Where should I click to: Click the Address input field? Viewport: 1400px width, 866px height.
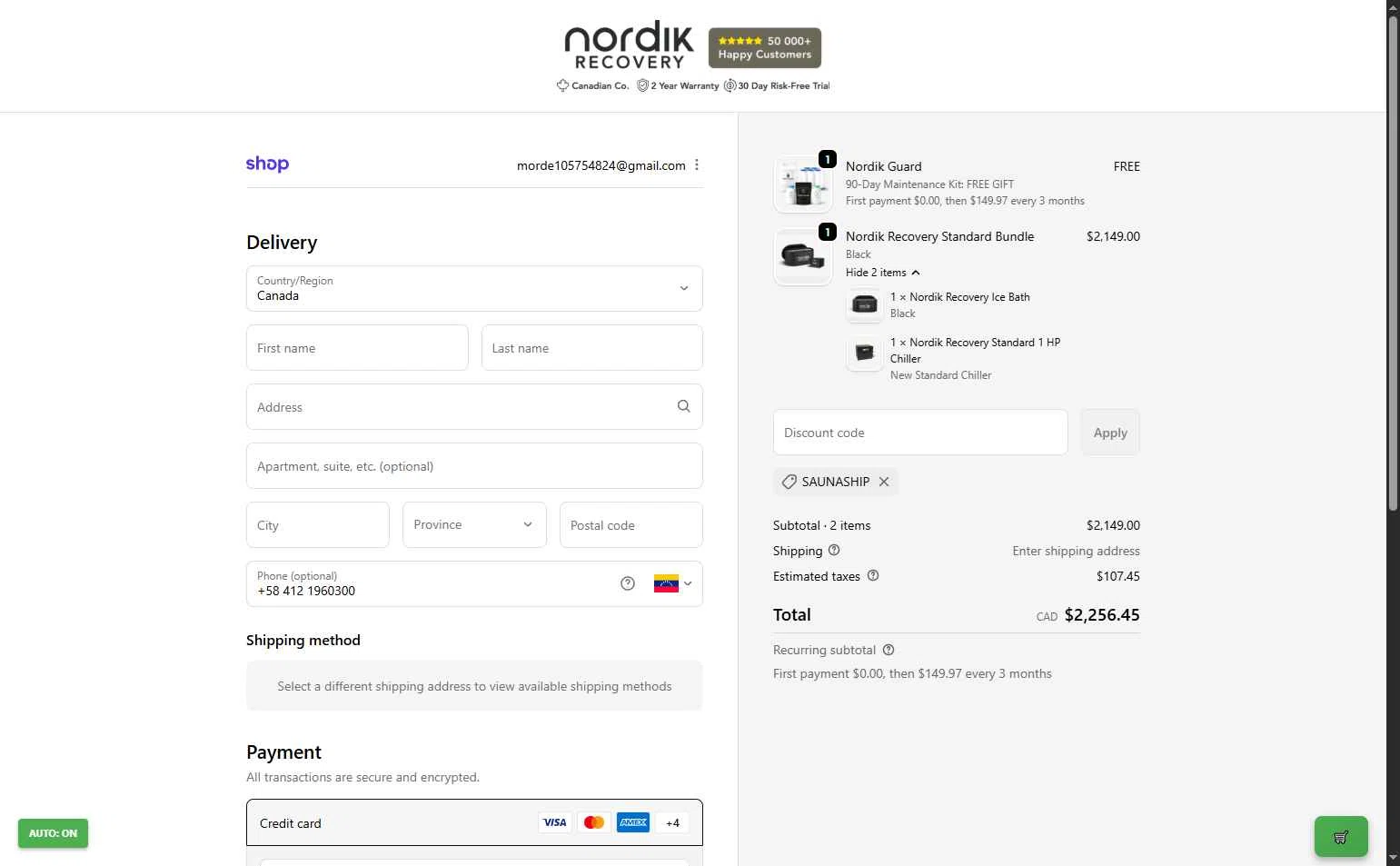click(x=474, y=406)
